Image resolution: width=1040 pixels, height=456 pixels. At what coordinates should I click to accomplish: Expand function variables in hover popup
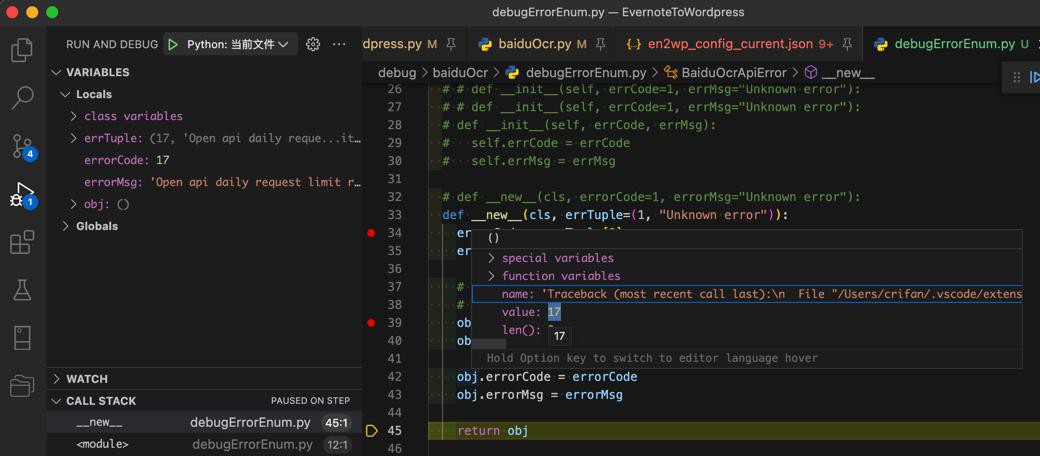491,276
